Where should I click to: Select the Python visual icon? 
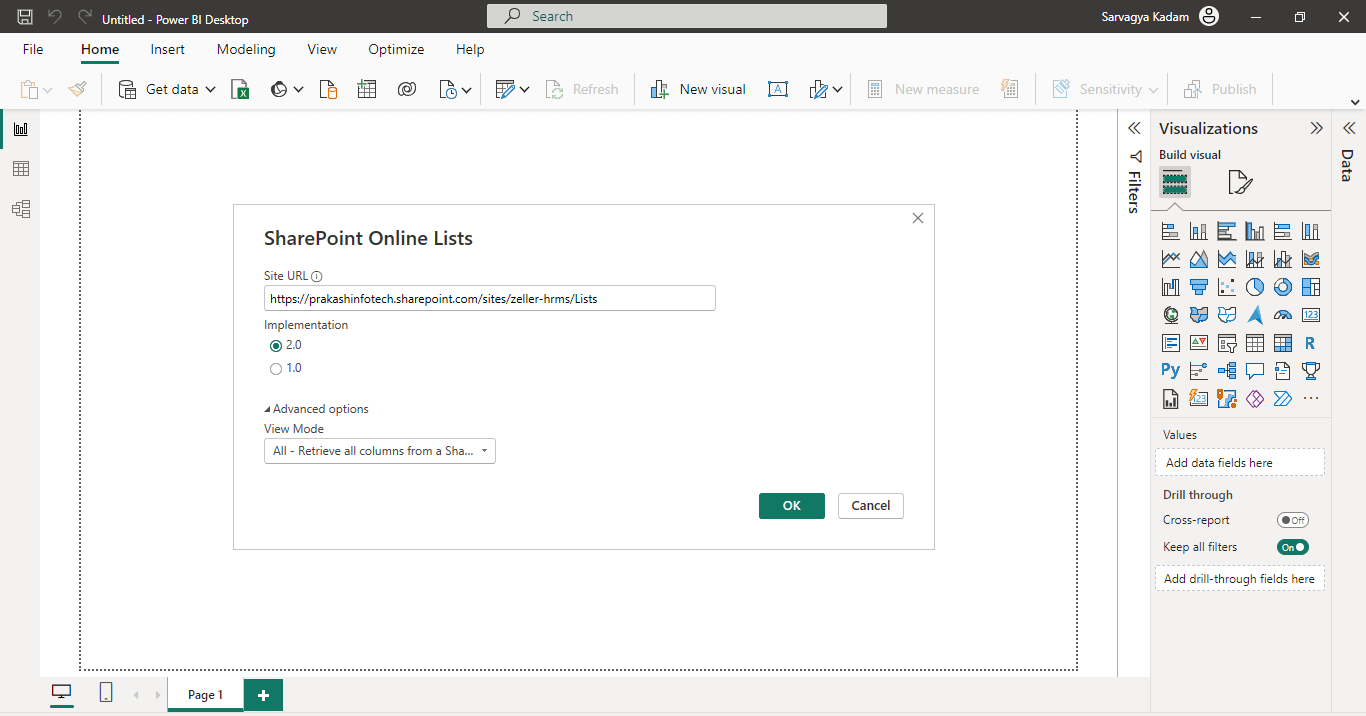pos(1171,371)
